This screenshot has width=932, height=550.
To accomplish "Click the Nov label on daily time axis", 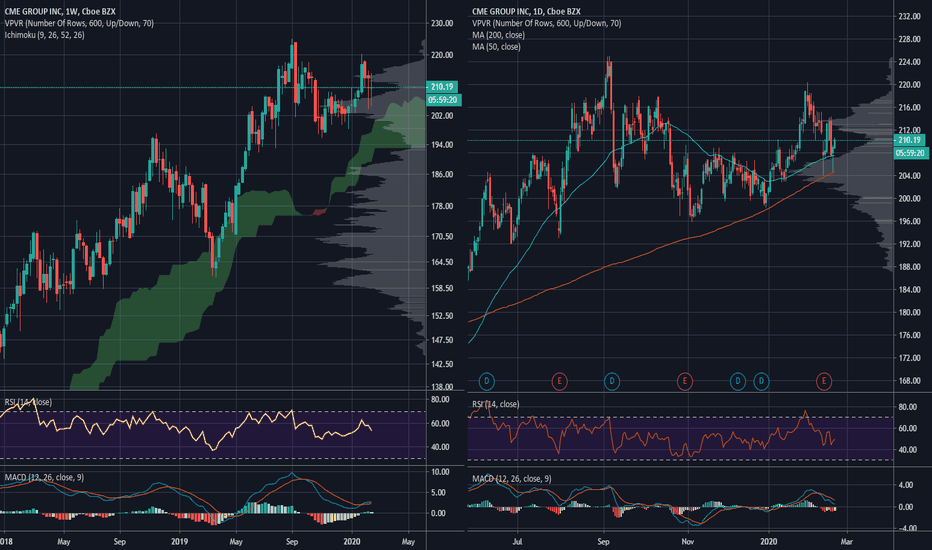I will 688,542.
